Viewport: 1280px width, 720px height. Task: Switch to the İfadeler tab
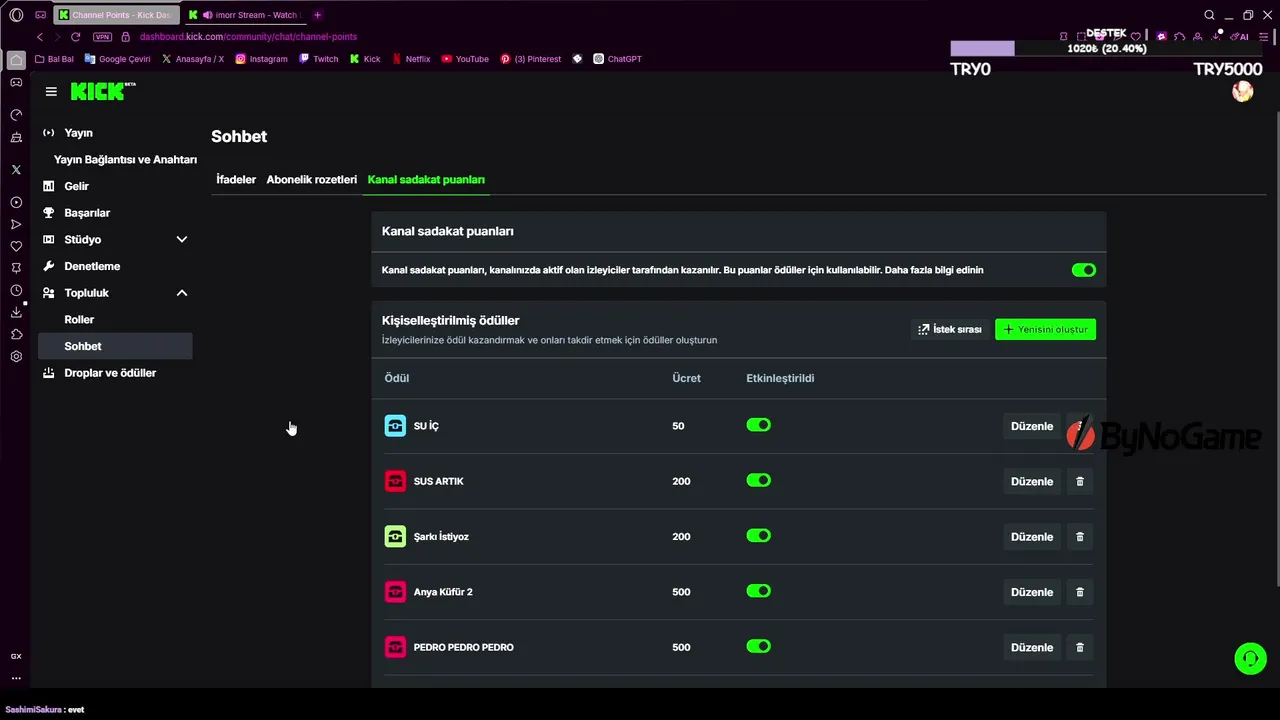click(236, 179)
